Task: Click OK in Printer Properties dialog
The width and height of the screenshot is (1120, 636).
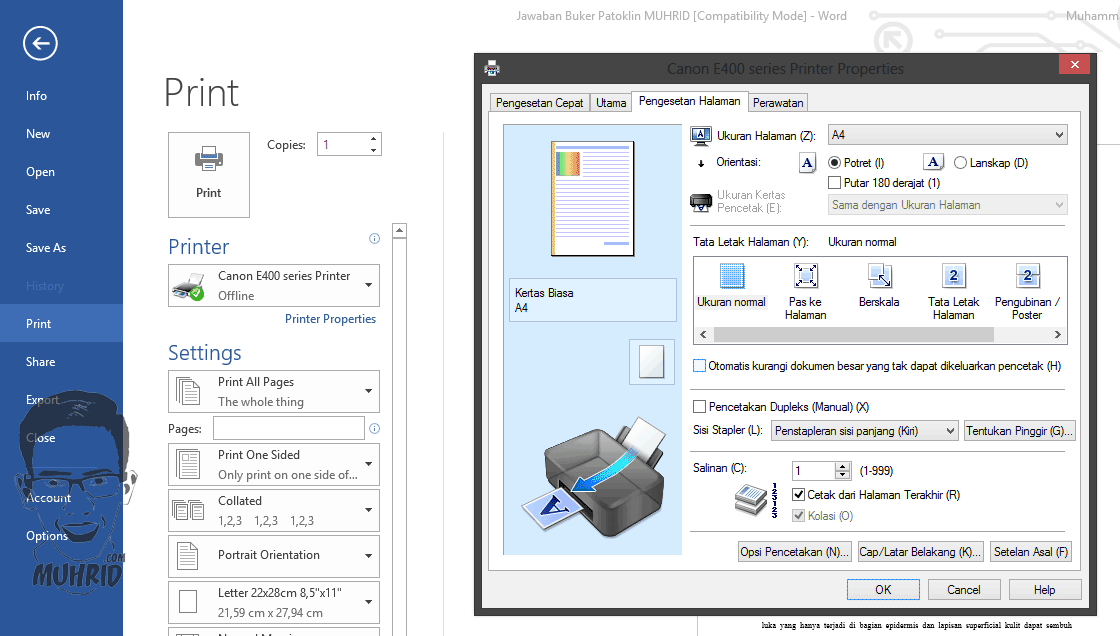Action: coord(883,590)
